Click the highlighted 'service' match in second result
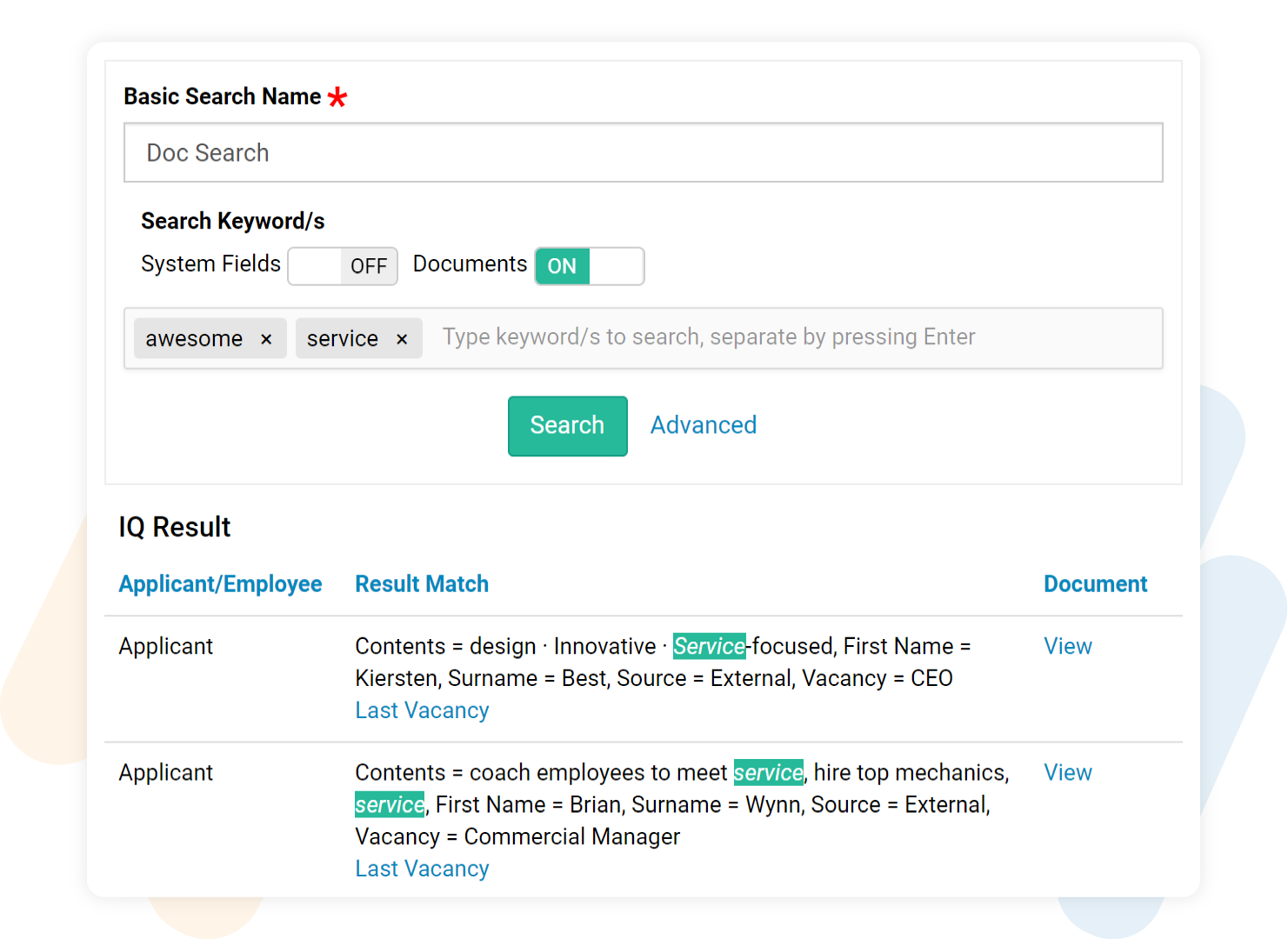 [768, 772]
